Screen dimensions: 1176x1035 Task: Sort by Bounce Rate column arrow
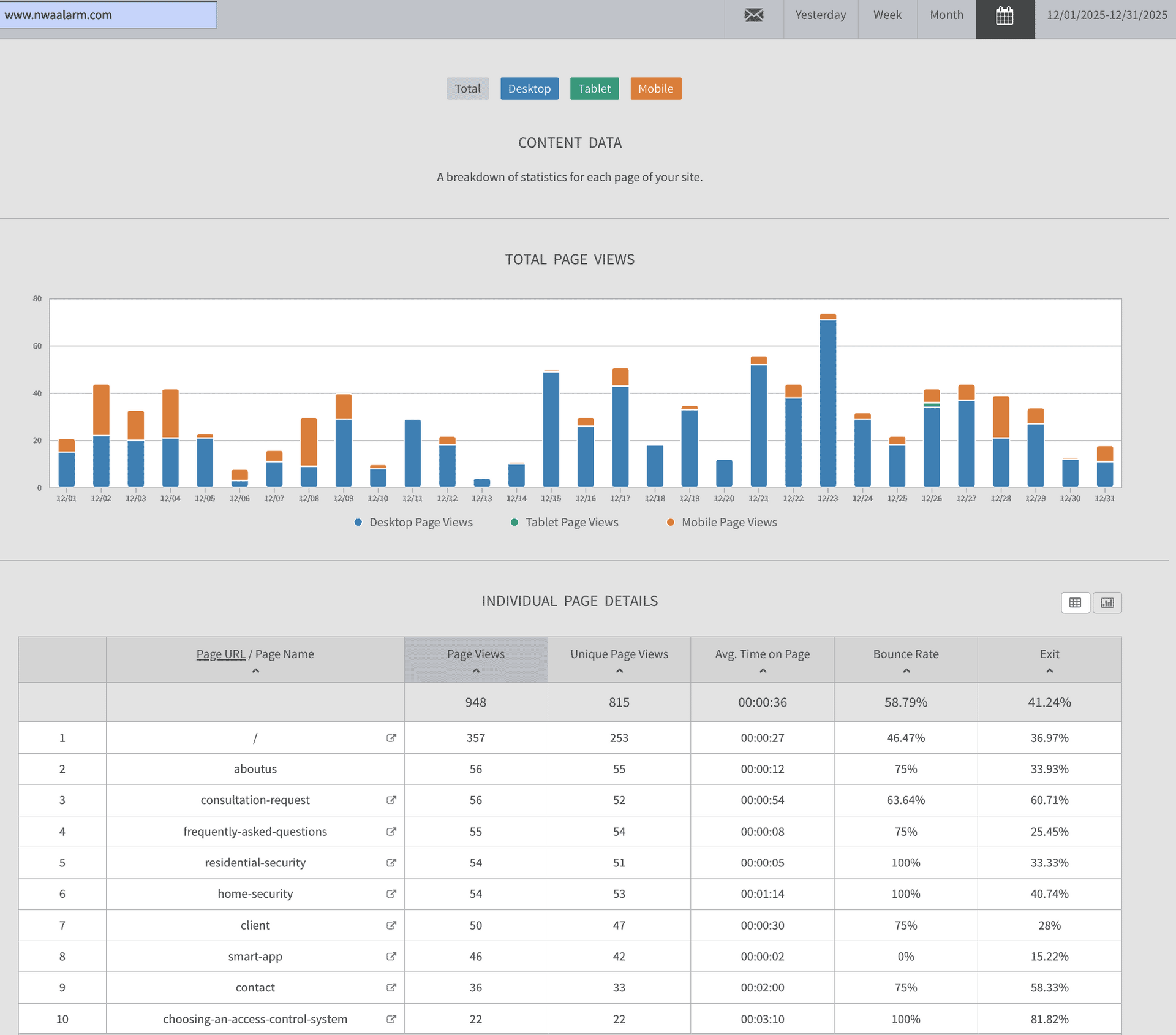click(x=906, y=670)
